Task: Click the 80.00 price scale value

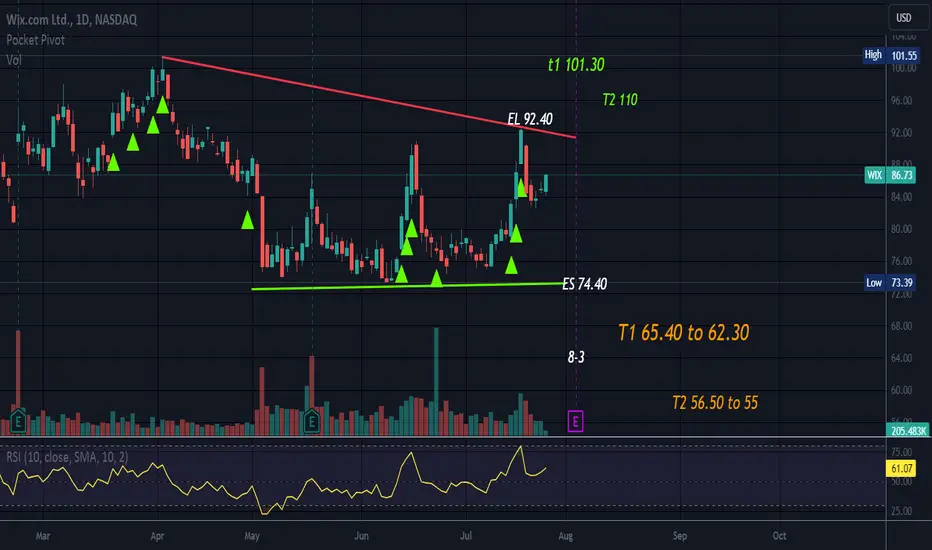Action: click(x=901, y=229)
